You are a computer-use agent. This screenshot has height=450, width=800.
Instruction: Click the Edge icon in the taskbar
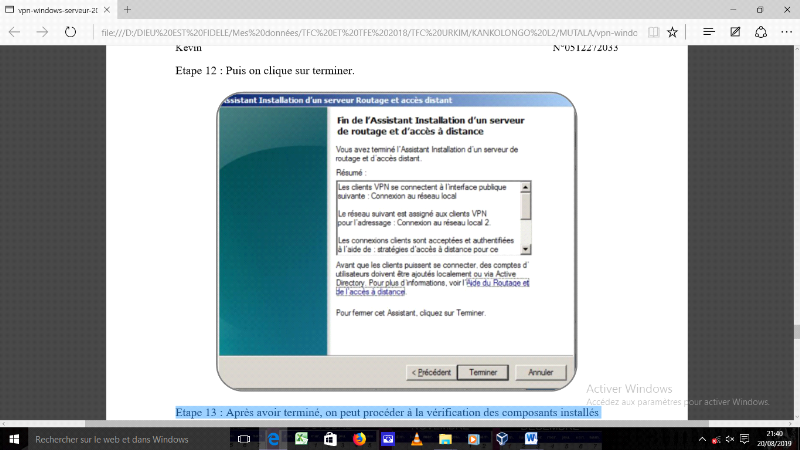tap(273, 439)
